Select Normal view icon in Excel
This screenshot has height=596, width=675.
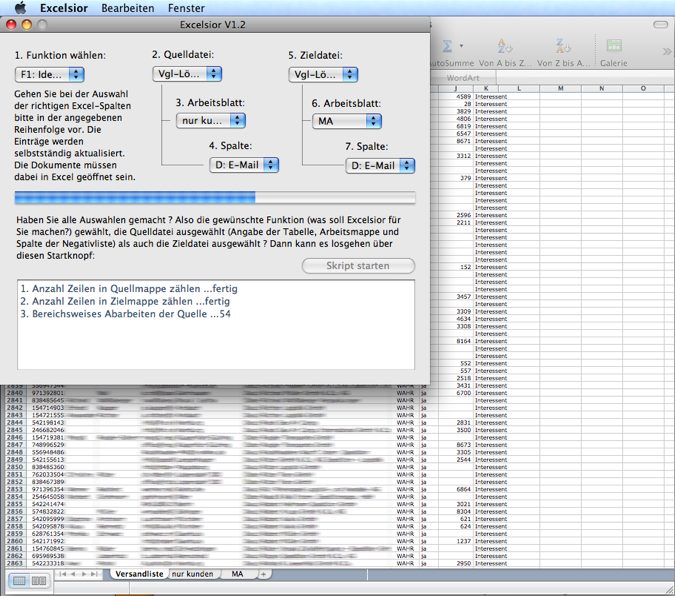pos(19,581)
